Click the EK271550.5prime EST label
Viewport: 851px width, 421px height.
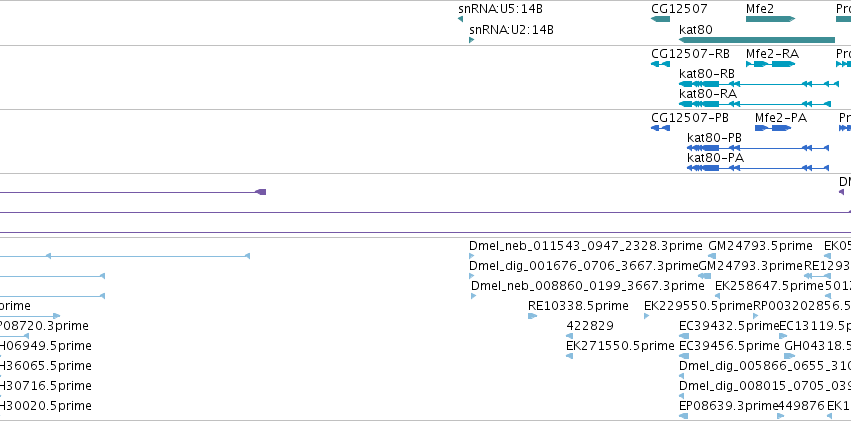coord(620,346)
